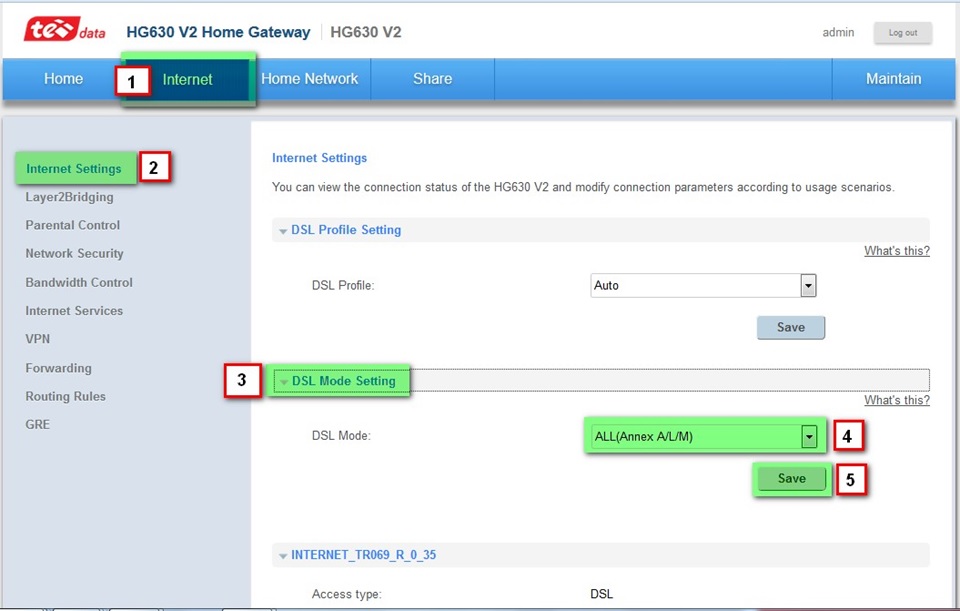The image size is (960, 611).
Task: Open the Maintain tab
Action: pyautogui.click(x=893, y=79)
